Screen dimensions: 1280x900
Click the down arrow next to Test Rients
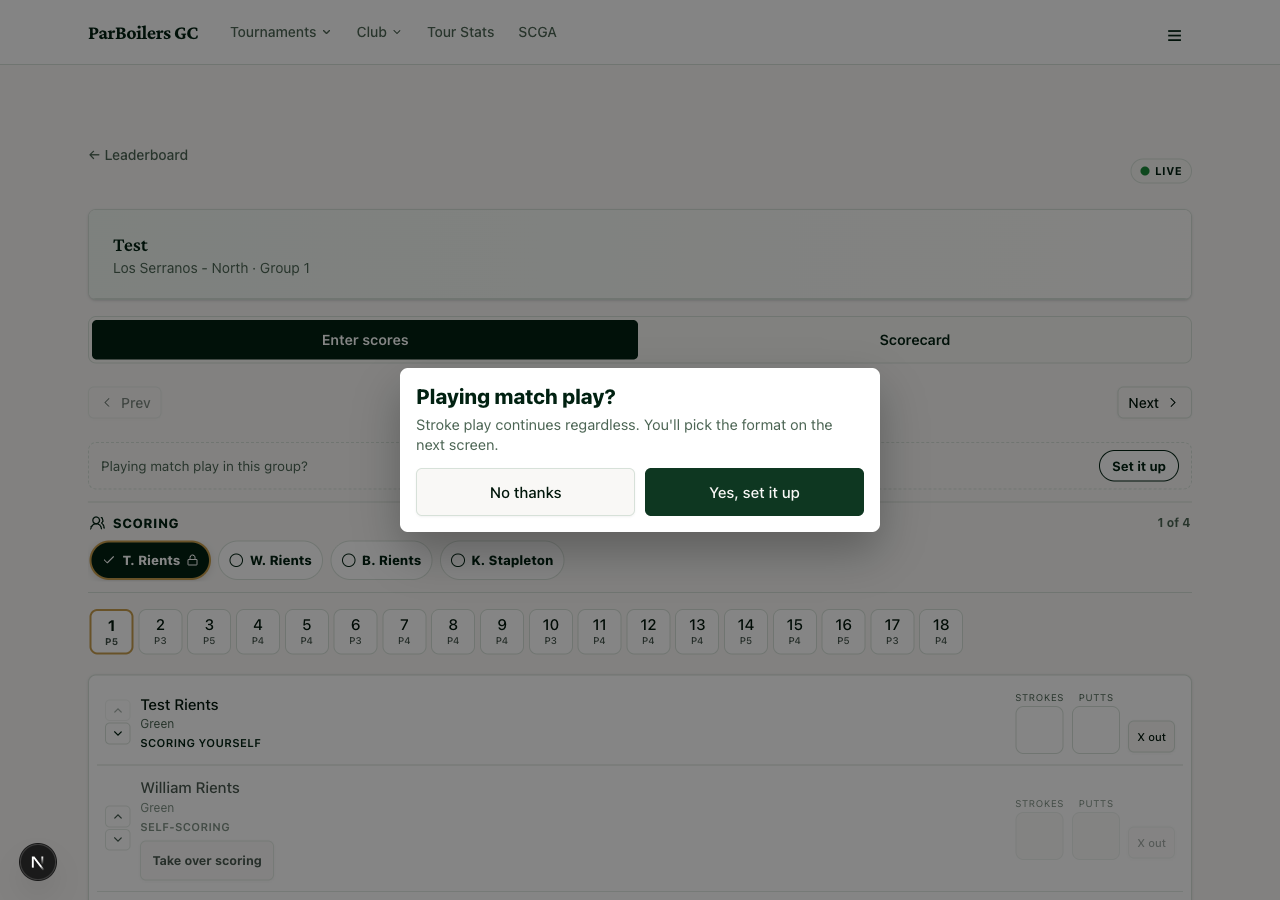(117, 734)
